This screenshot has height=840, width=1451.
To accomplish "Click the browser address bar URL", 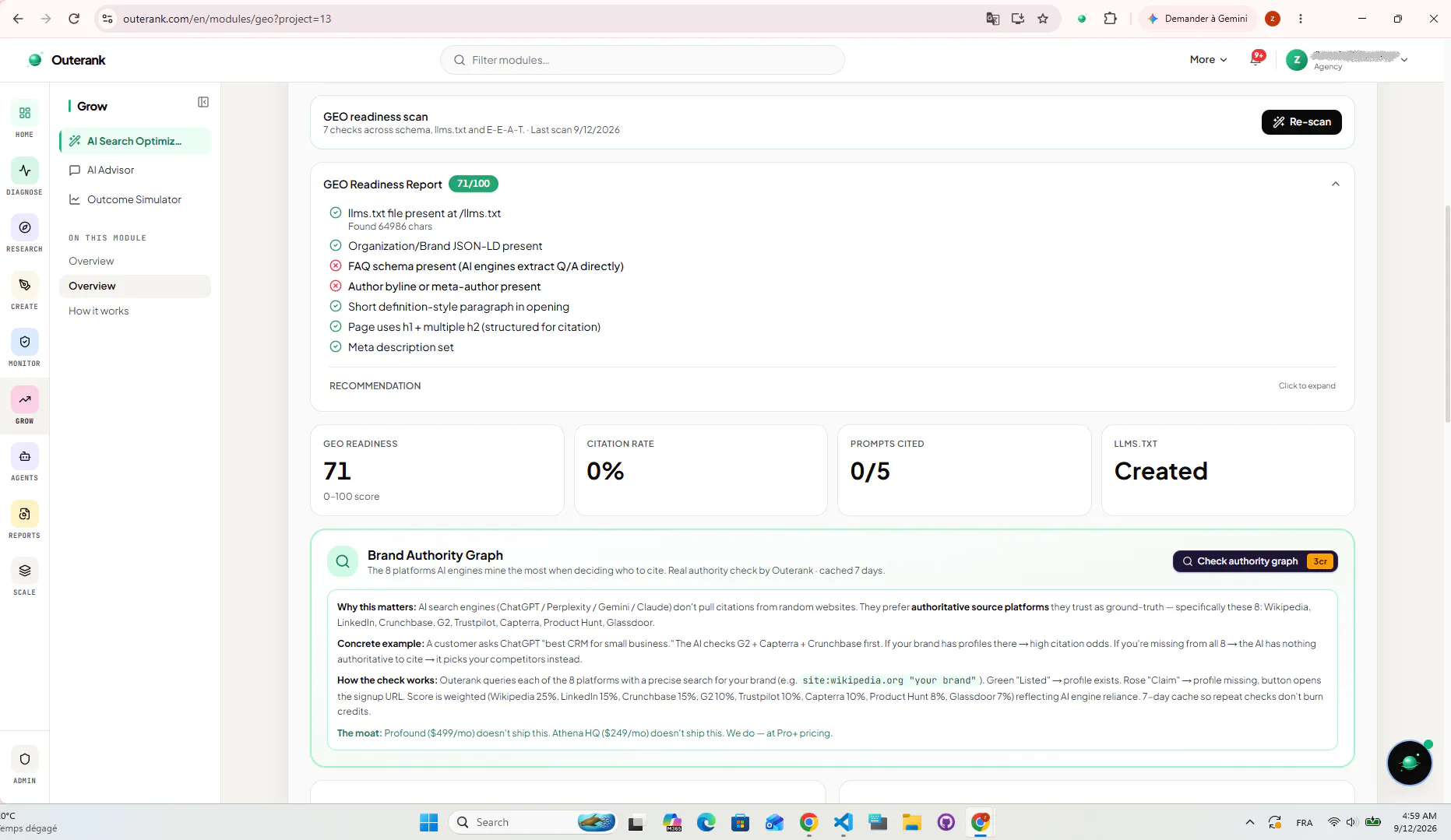I will (227, 19).
